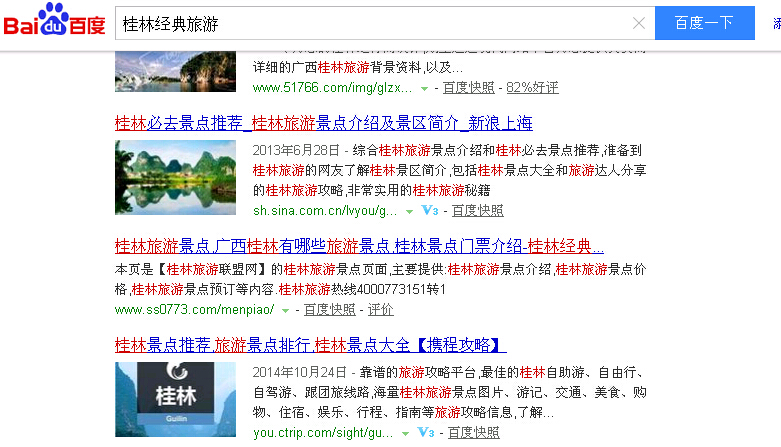
Task: Click the 82%好评 rating link
Action: pos(532,88)
